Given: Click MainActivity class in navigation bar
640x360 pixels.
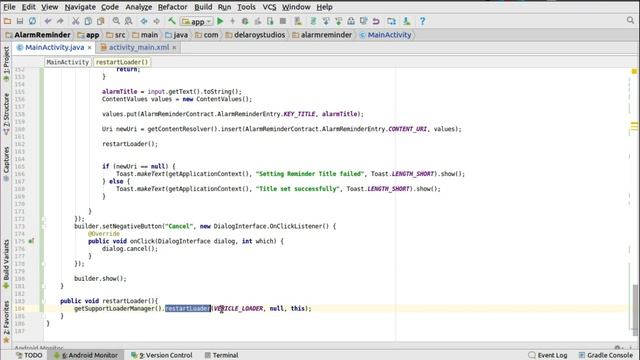Looking at the screenshot, I should click(x=385, y=35).
